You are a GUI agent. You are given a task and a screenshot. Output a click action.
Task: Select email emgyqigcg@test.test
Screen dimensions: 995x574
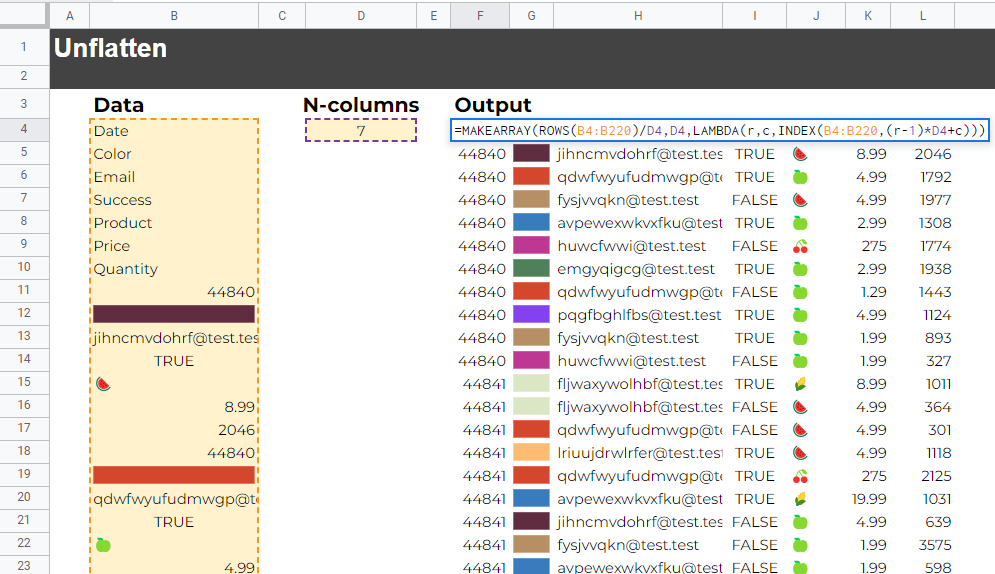(x=636, y=269)
